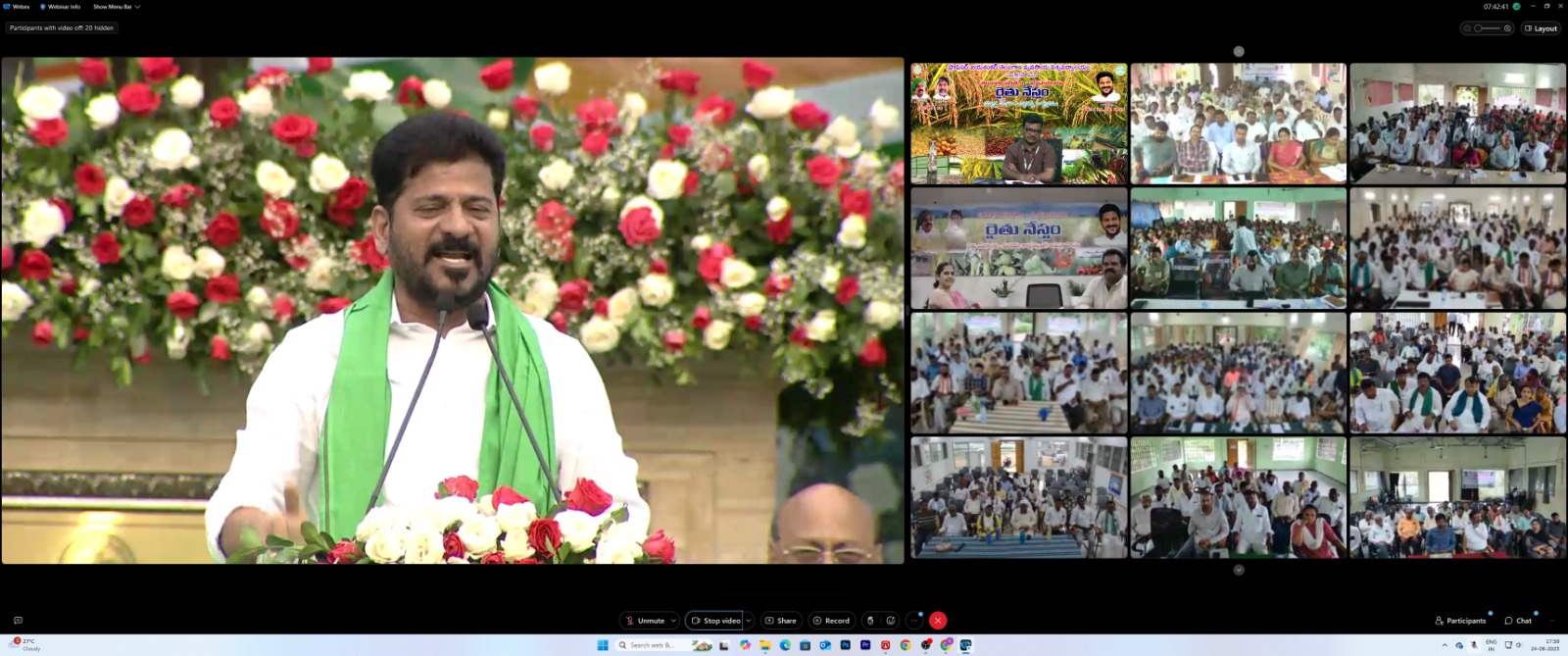Viewport: 1568px width, 656px height.
Task: Select the top-right participant hall thumbnail
Action: 1457,124
